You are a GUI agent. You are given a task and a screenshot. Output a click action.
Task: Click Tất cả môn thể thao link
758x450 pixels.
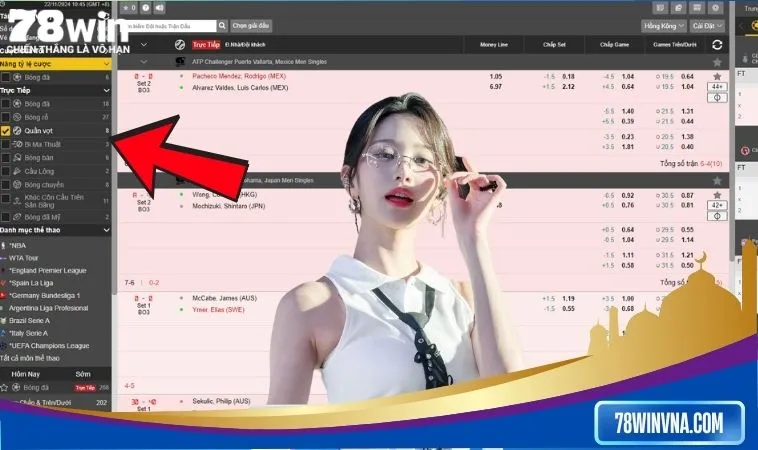point(30,358)
